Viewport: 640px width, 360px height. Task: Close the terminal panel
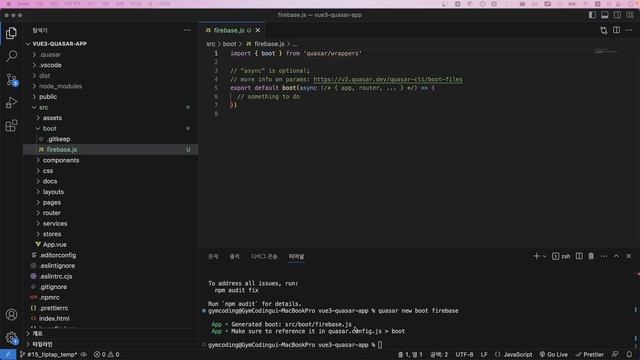pyautogui.click(x=629, y=256)
